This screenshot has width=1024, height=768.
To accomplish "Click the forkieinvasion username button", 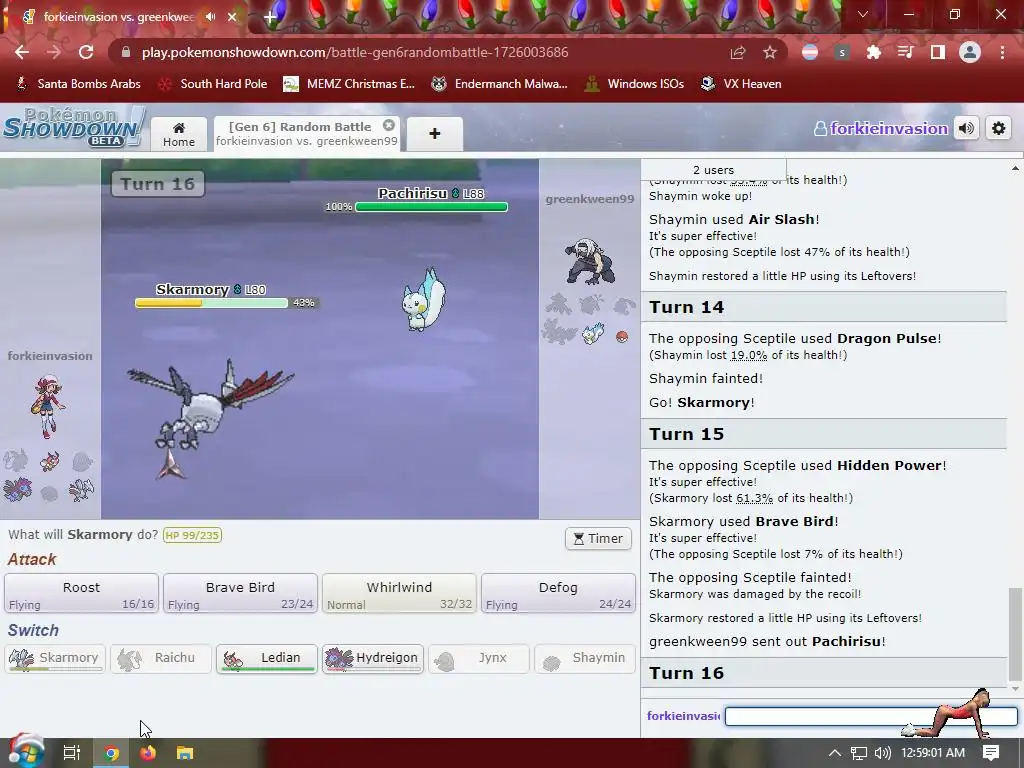I will coord(882,129).
